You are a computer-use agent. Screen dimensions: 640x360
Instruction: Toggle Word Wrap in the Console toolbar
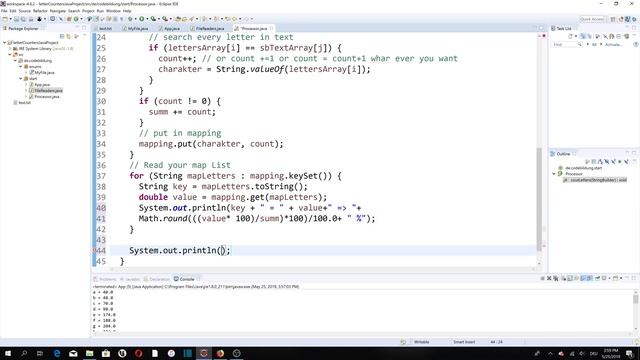click(x=577, y=278)
